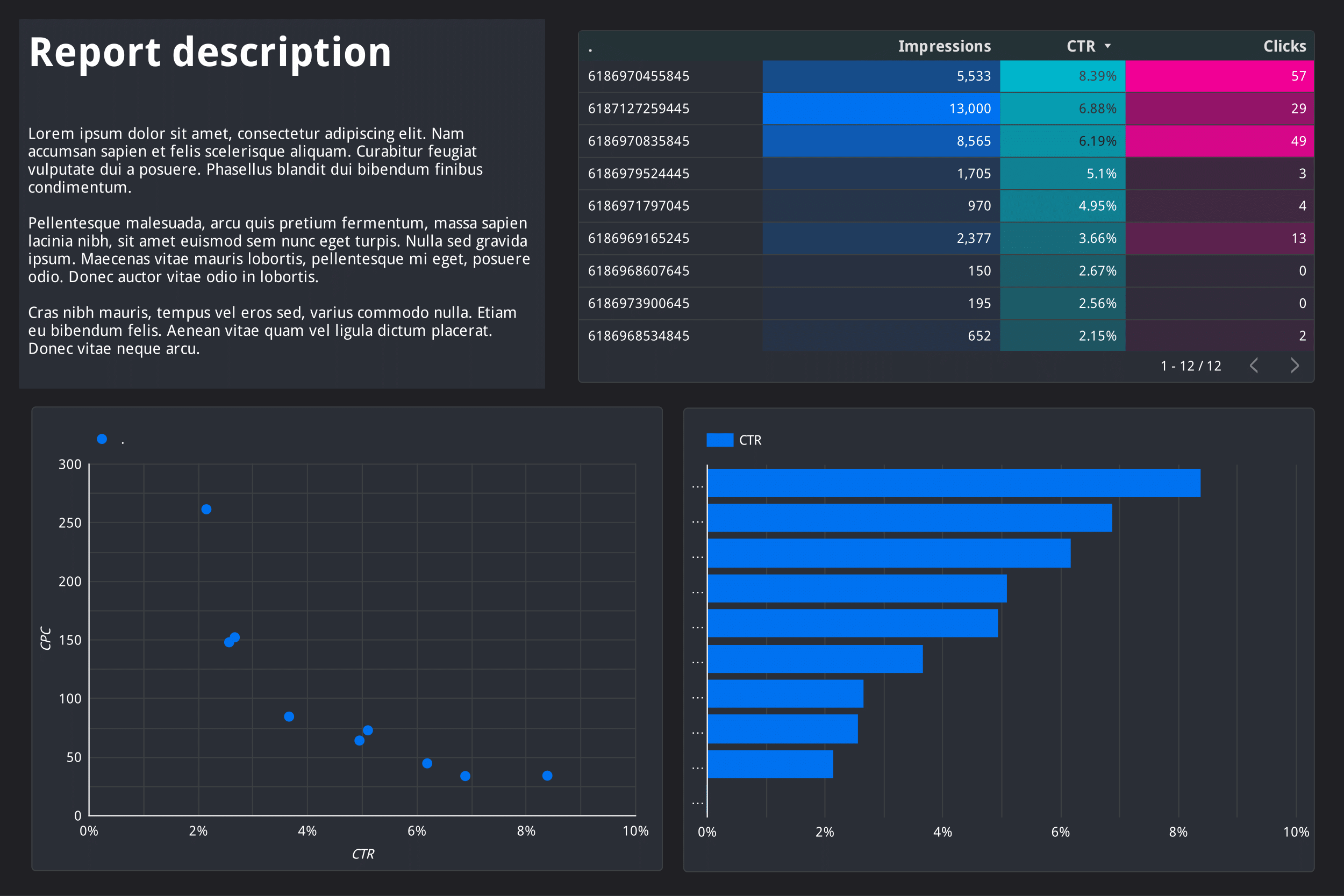Select row ID 6186973900645

(638, 304)
